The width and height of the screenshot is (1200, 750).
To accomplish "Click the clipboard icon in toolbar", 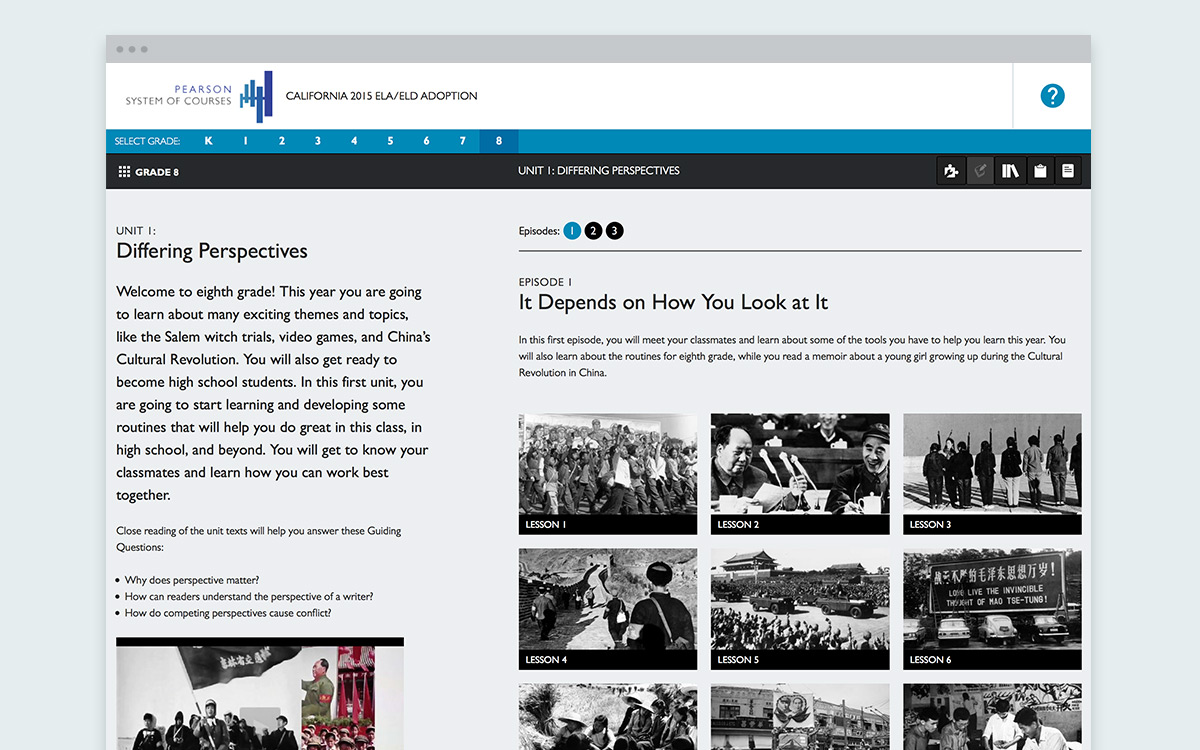I will pos(1040,171).
